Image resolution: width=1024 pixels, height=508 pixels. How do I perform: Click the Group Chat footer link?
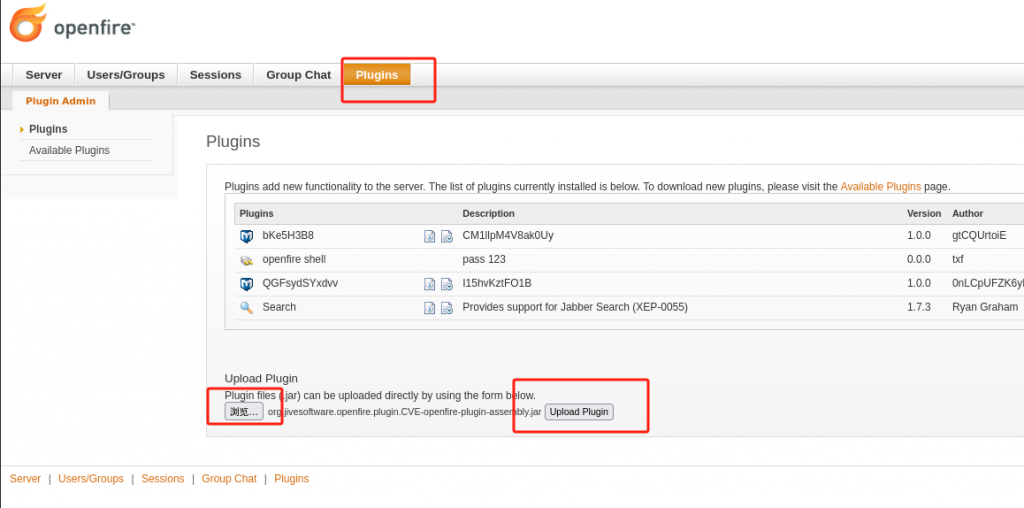229,479
